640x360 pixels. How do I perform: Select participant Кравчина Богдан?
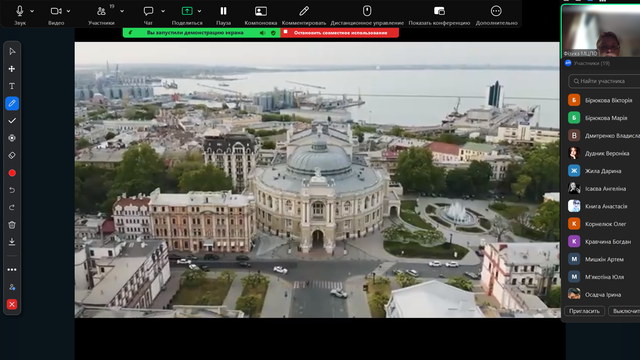coord(604,241)
